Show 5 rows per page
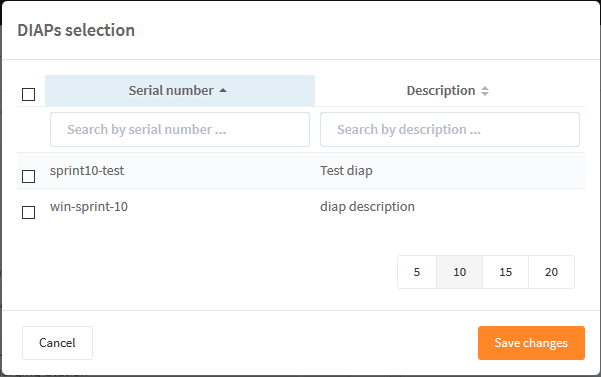This screenshot has width=601, height=377. (417, 272)
